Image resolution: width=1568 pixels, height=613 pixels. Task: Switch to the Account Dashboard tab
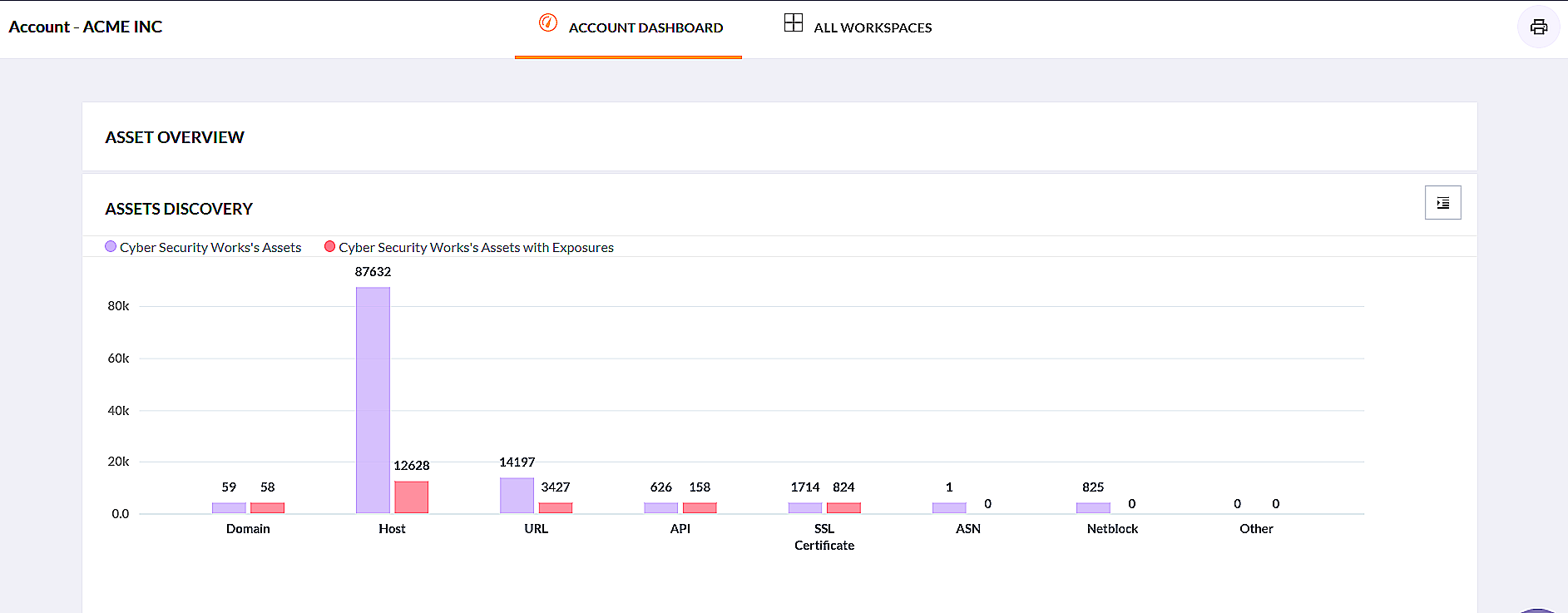(629, 27)
